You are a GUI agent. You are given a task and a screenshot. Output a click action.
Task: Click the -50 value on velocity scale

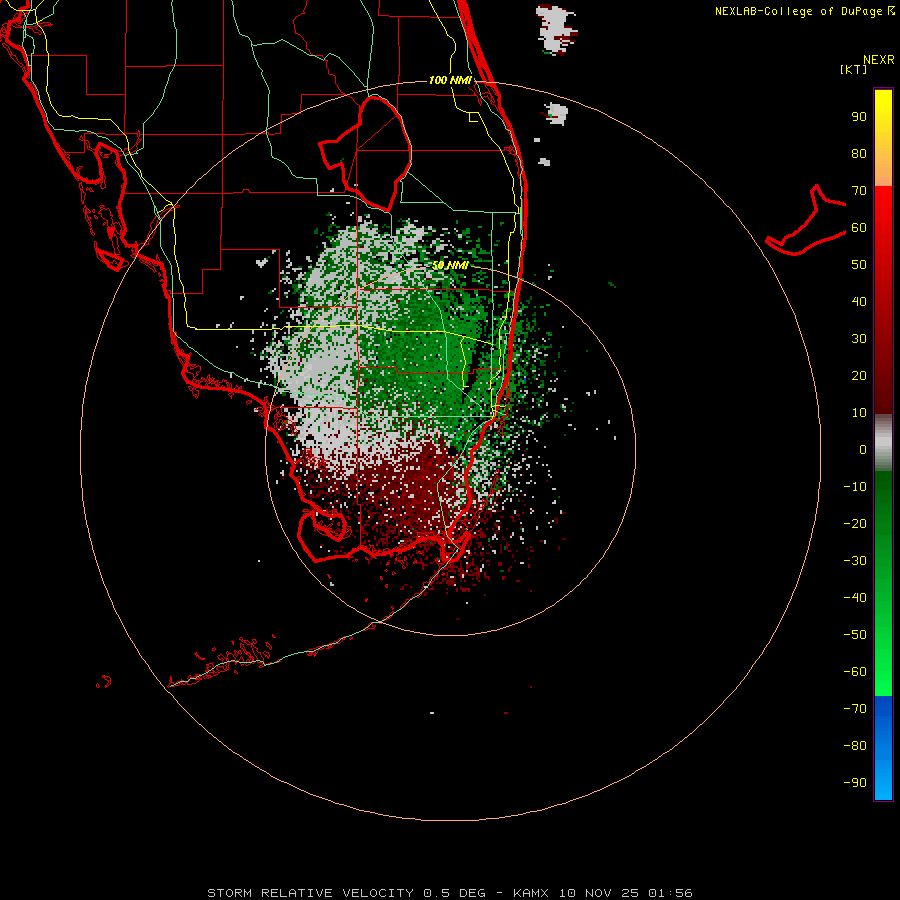pos(855,635)
